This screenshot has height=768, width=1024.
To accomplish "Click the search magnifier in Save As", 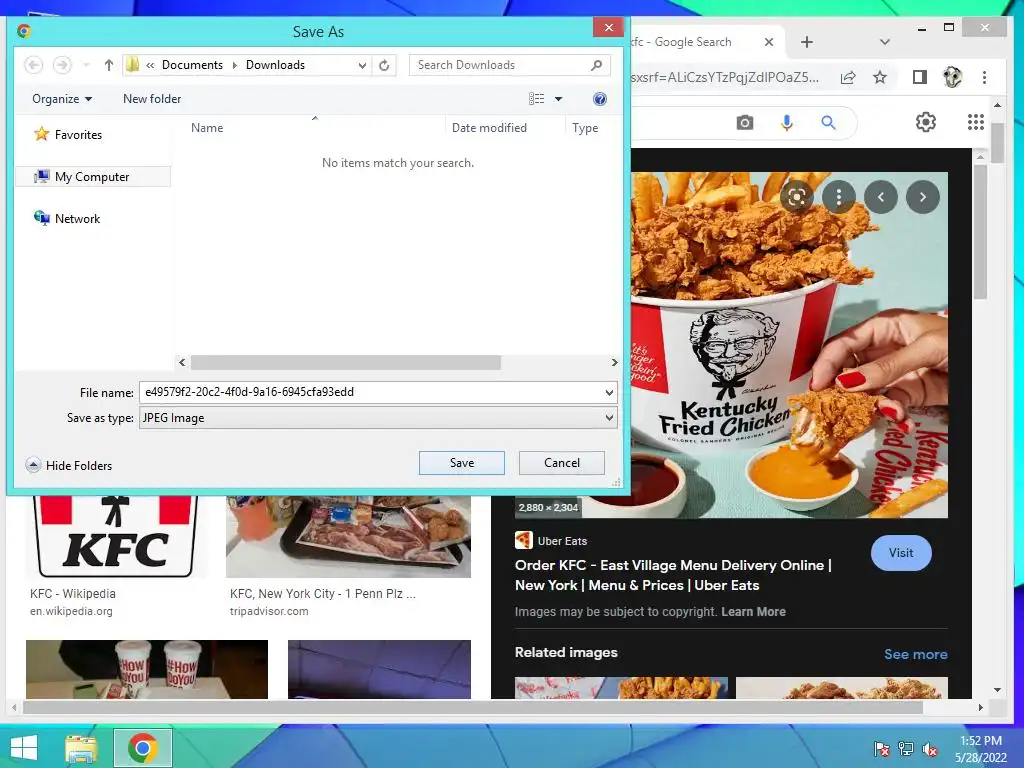I will 596,65.
